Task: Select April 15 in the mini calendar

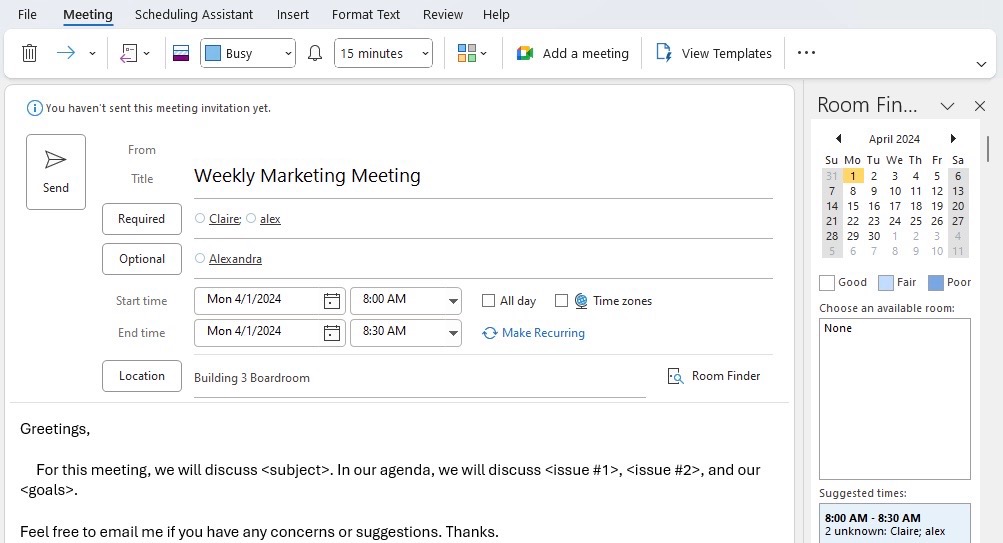Action: pyautogui.click(x=853, y=206)
